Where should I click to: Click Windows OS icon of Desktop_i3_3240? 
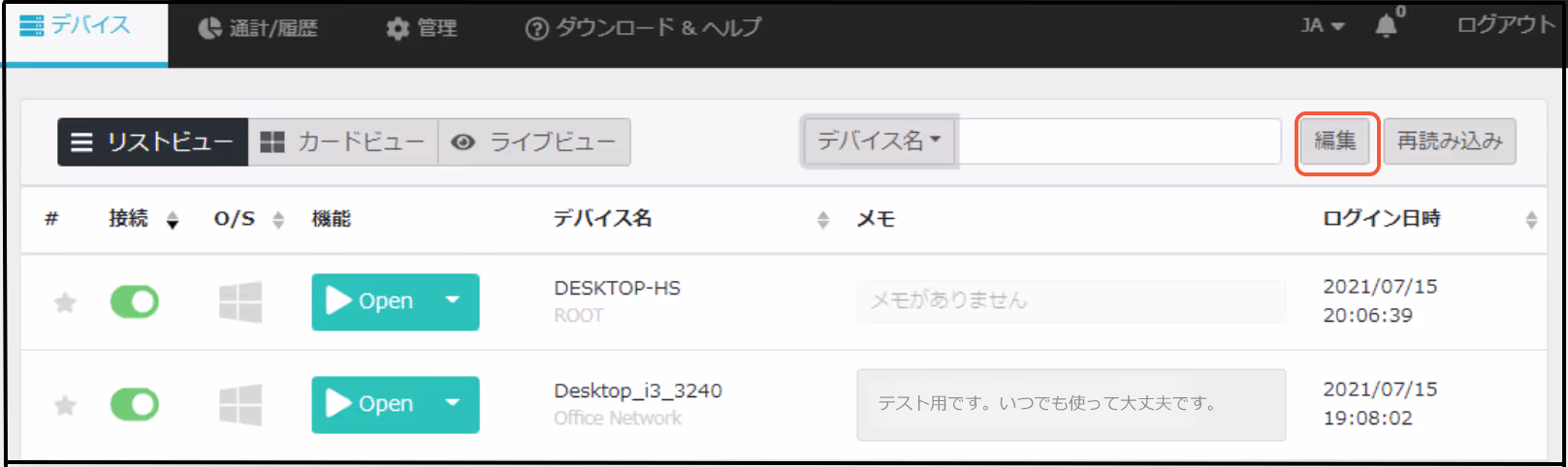tap(240, 404)
